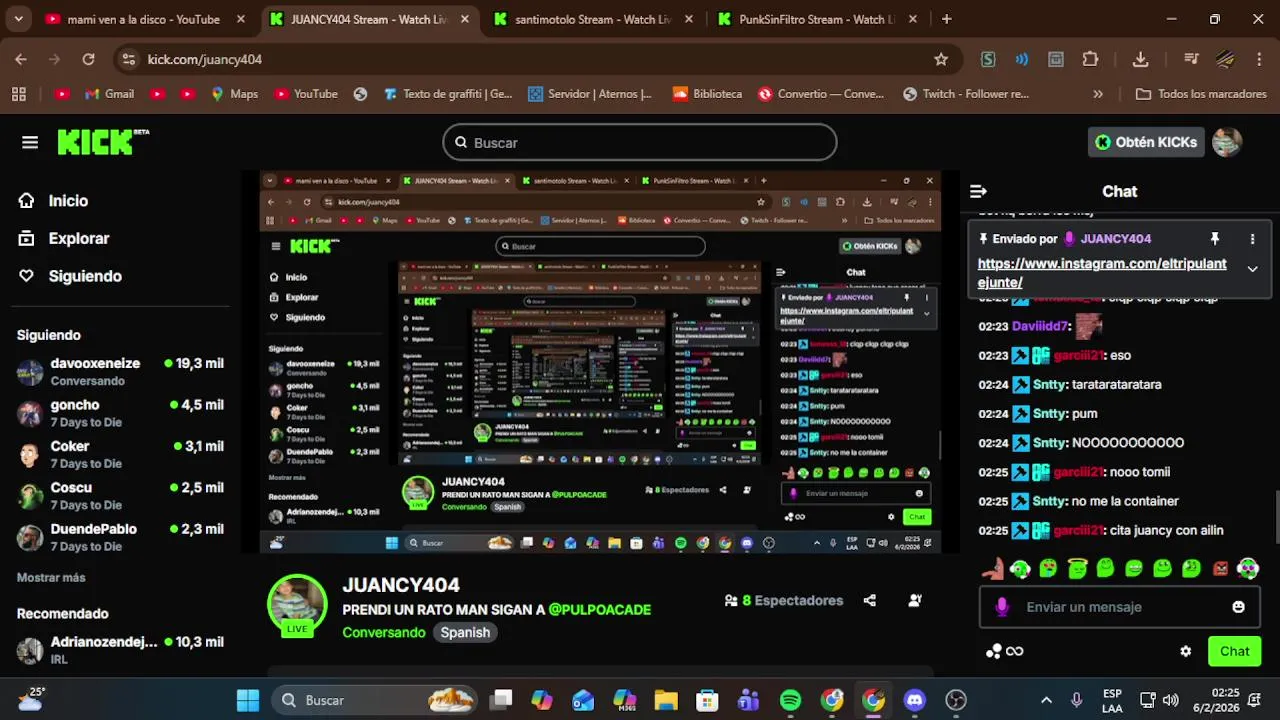Open goncho channel in the sidebar
1280x720 pixels.
pos(120,413)
